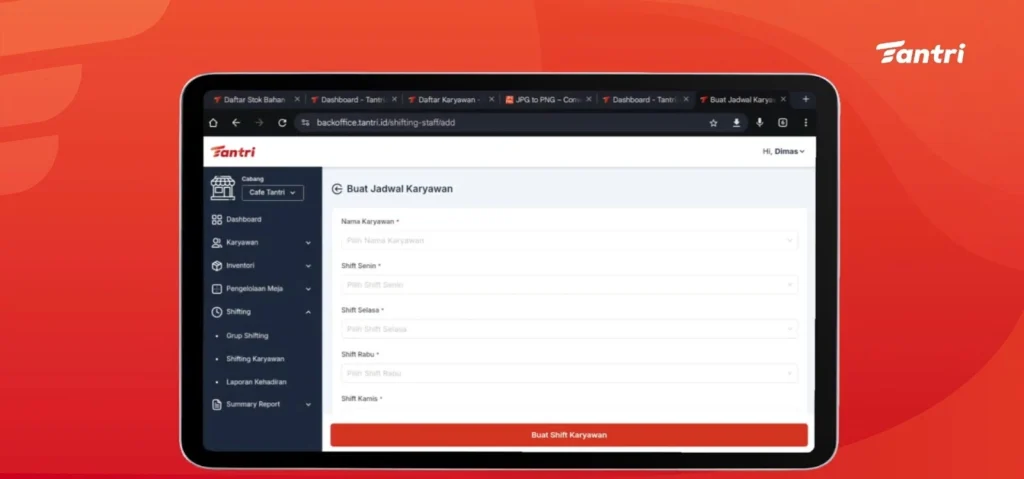The width and height of the screenshot is (1024, 479).
Task: Open the Pilih Shift Selasa dropdown
Action: tap(569, 329)
